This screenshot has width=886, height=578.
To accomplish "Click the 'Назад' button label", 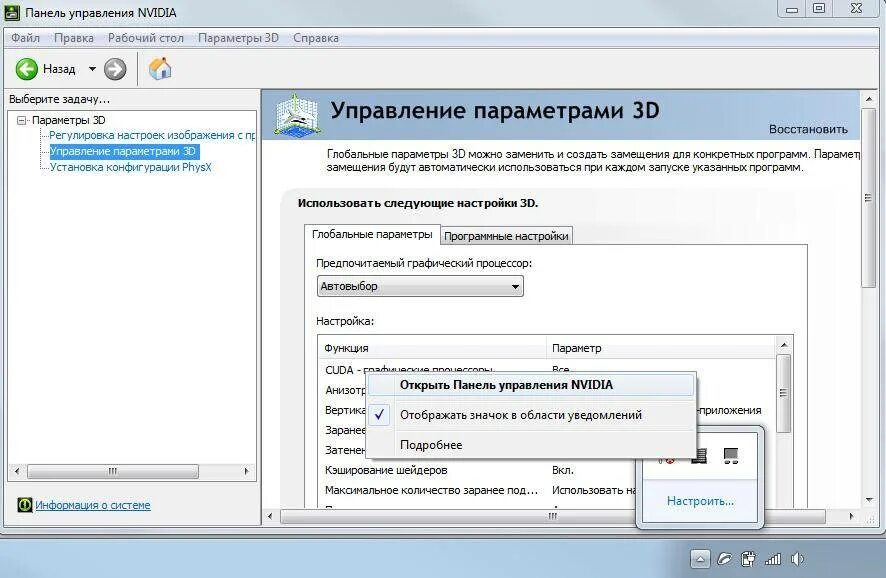I will click(x=59, y=69).
